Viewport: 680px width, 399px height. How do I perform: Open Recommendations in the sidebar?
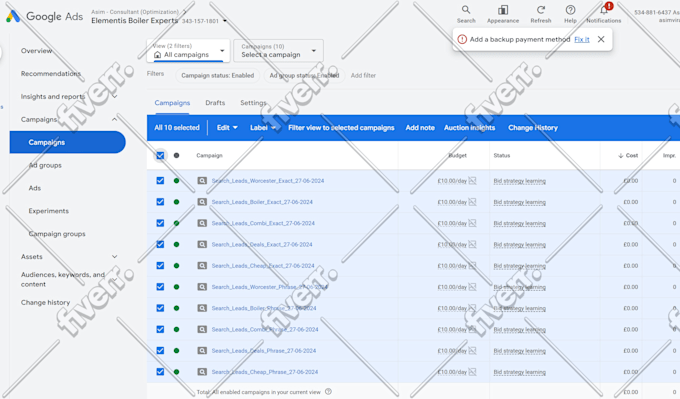pyautogui.click(x=51, y=74)
